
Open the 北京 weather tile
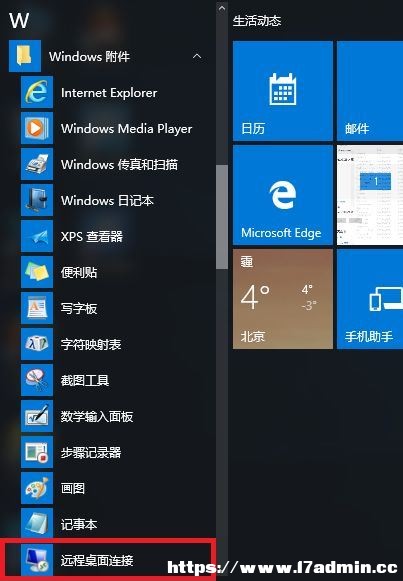(x=283, y=299)
